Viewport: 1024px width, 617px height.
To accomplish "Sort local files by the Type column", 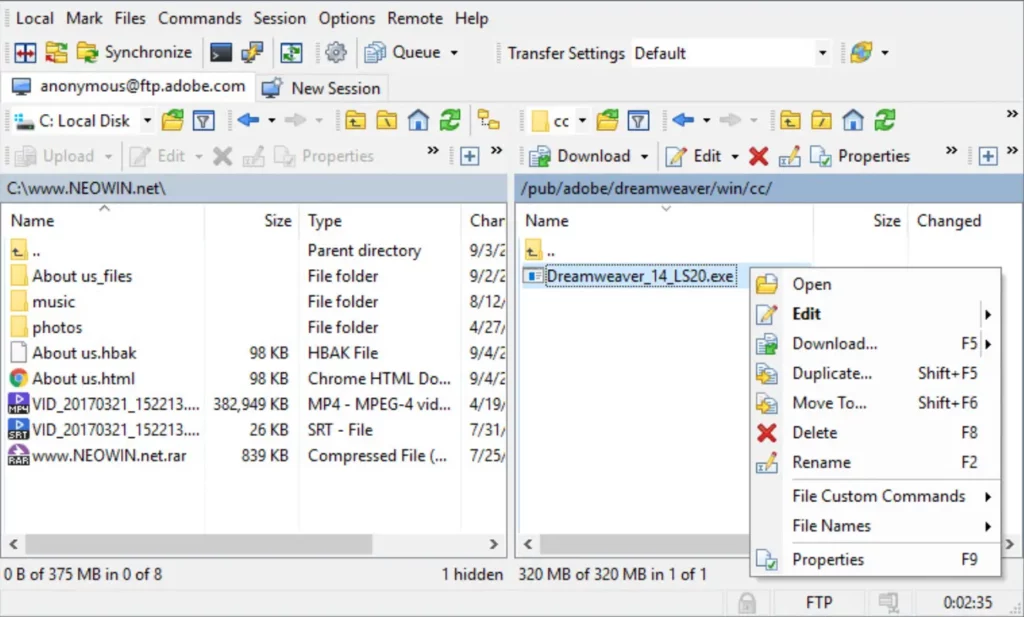I will click(x=379, y=221).
